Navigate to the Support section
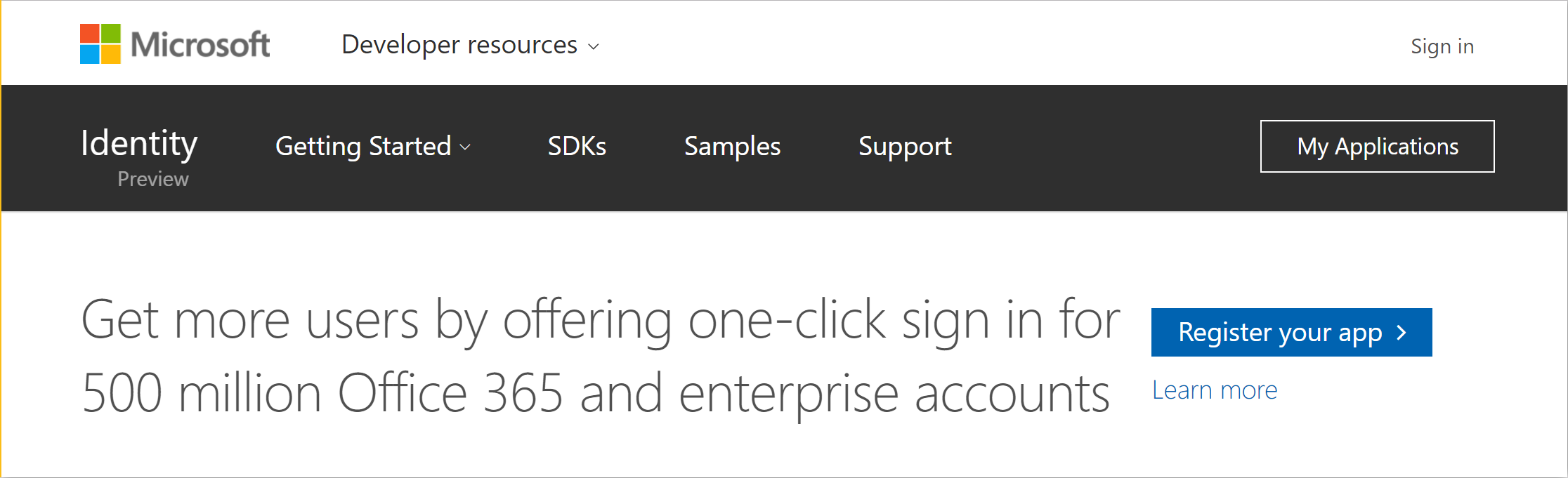This screenshot has height=478, width=1568. pyautogui.click(x=905, y=146)
